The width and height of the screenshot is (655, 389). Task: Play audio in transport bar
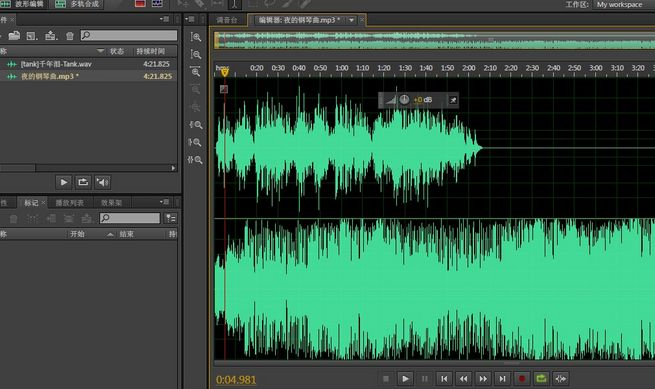405,379
